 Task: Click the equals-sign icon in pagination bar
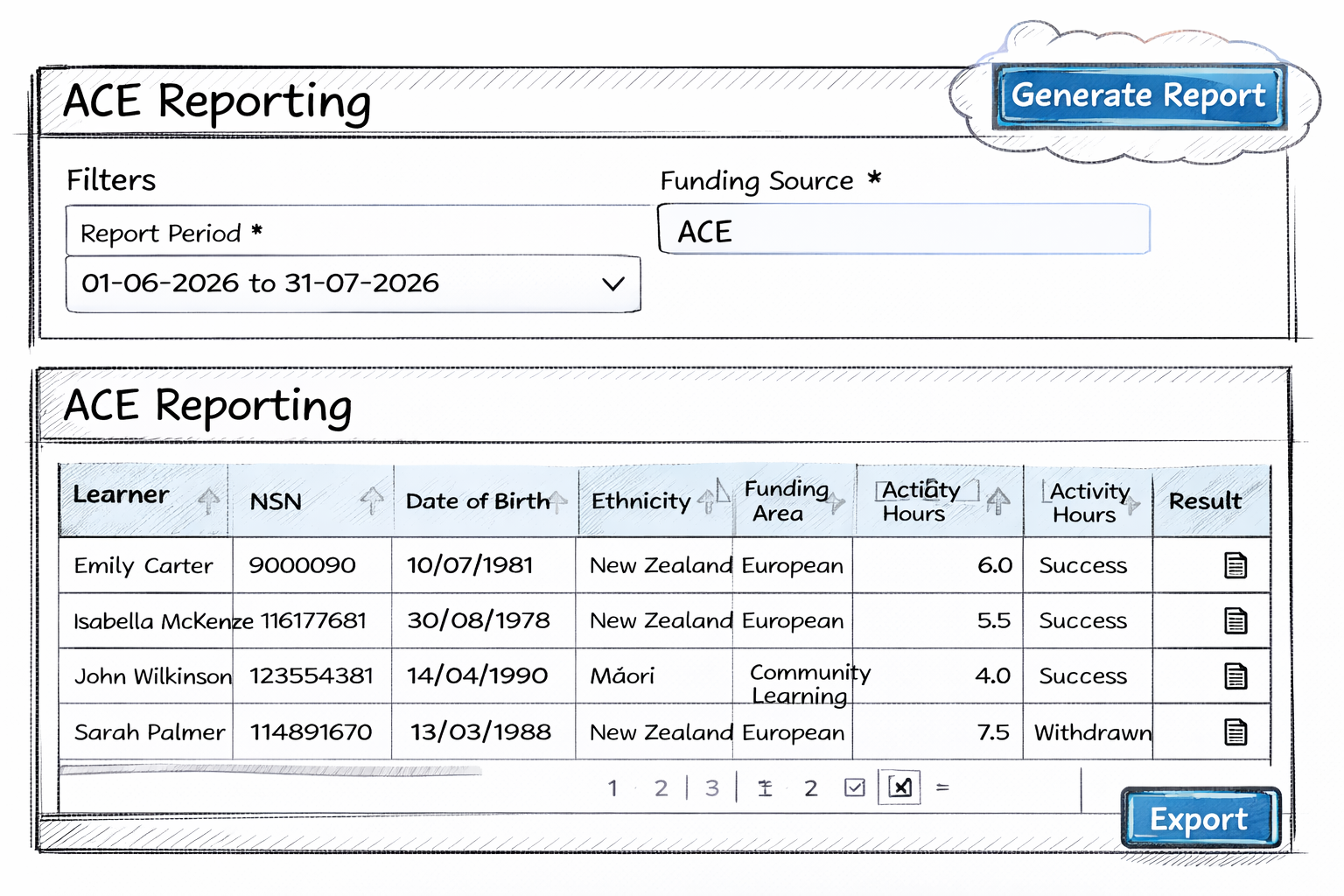point(942,787)
